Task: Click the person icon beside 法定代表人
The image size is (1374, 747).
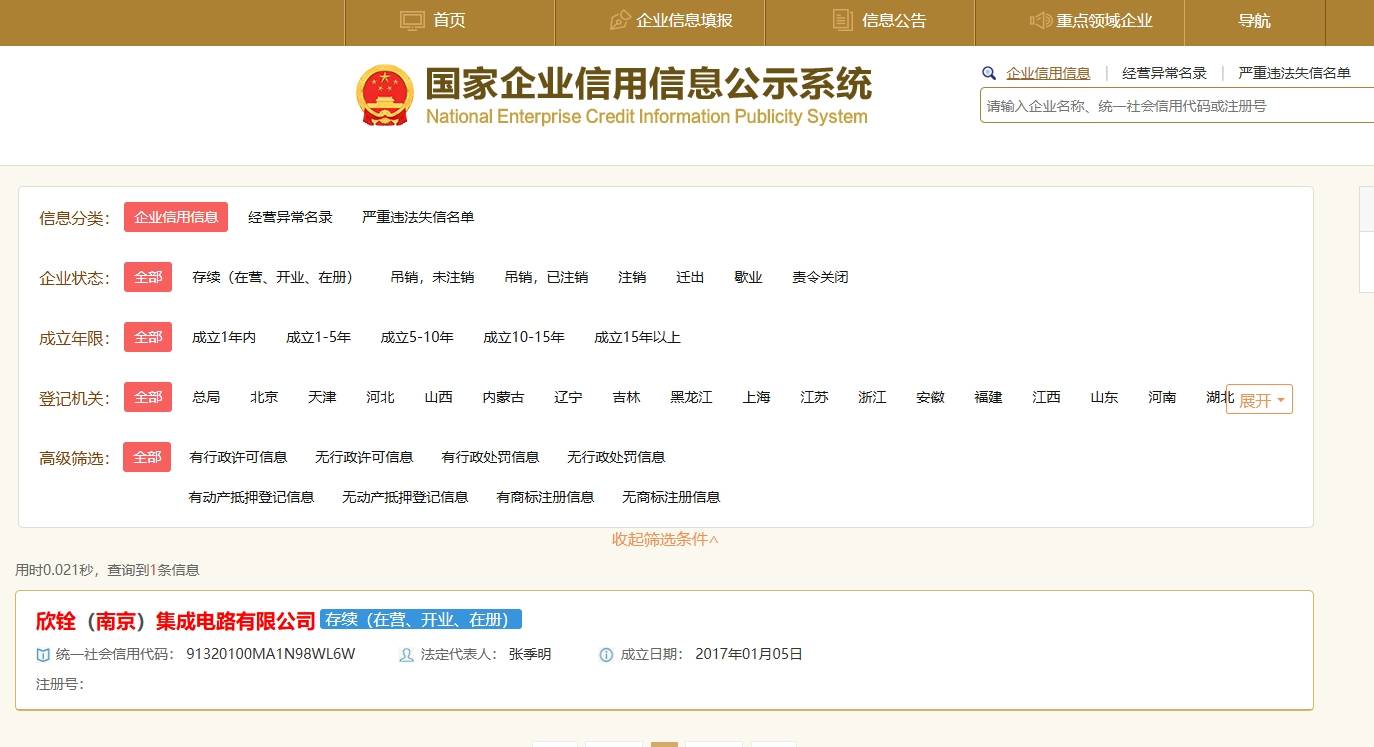Action: pos(406,655)
